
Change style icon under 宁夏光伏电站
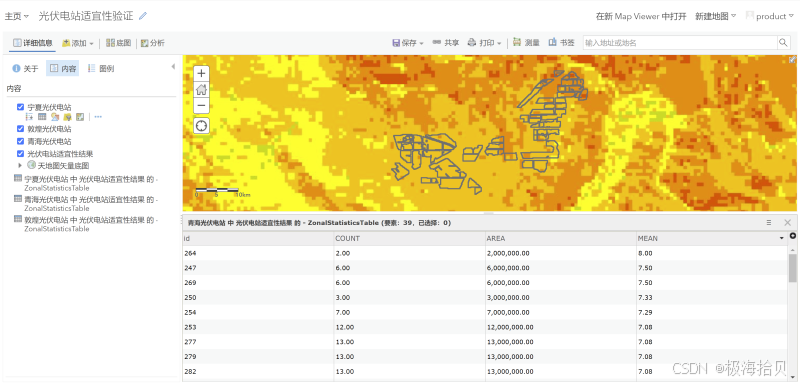55,117
